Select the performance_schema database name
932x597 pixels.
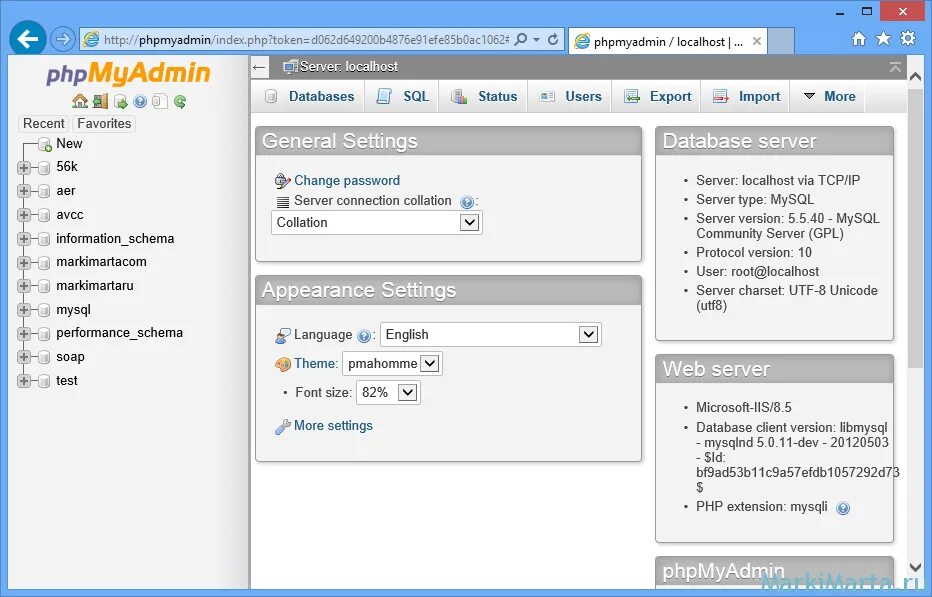pos(119,333)
